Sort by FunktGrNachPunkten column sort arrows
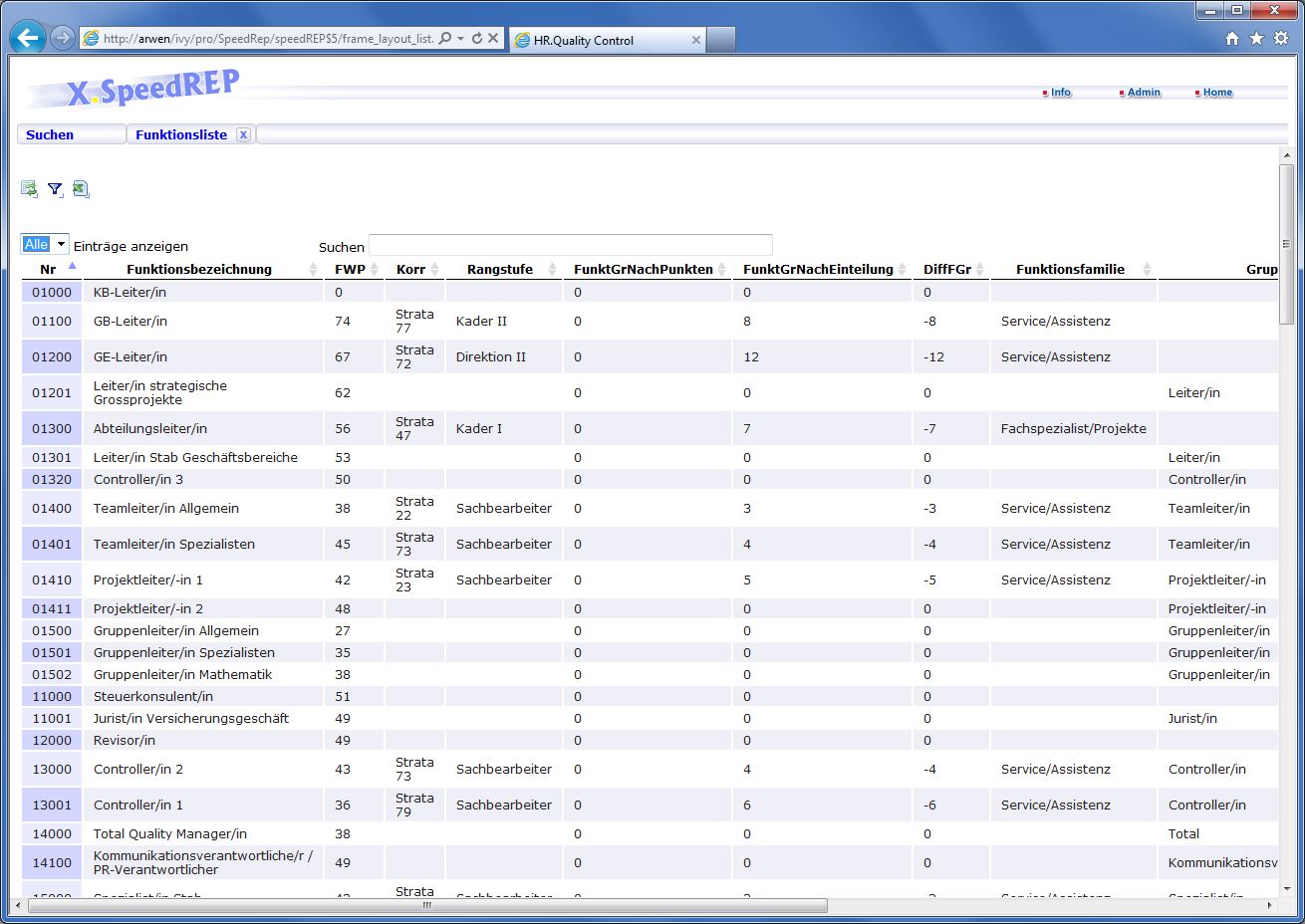Screen dimensions: 1305x924 click(x=722, y=270)
